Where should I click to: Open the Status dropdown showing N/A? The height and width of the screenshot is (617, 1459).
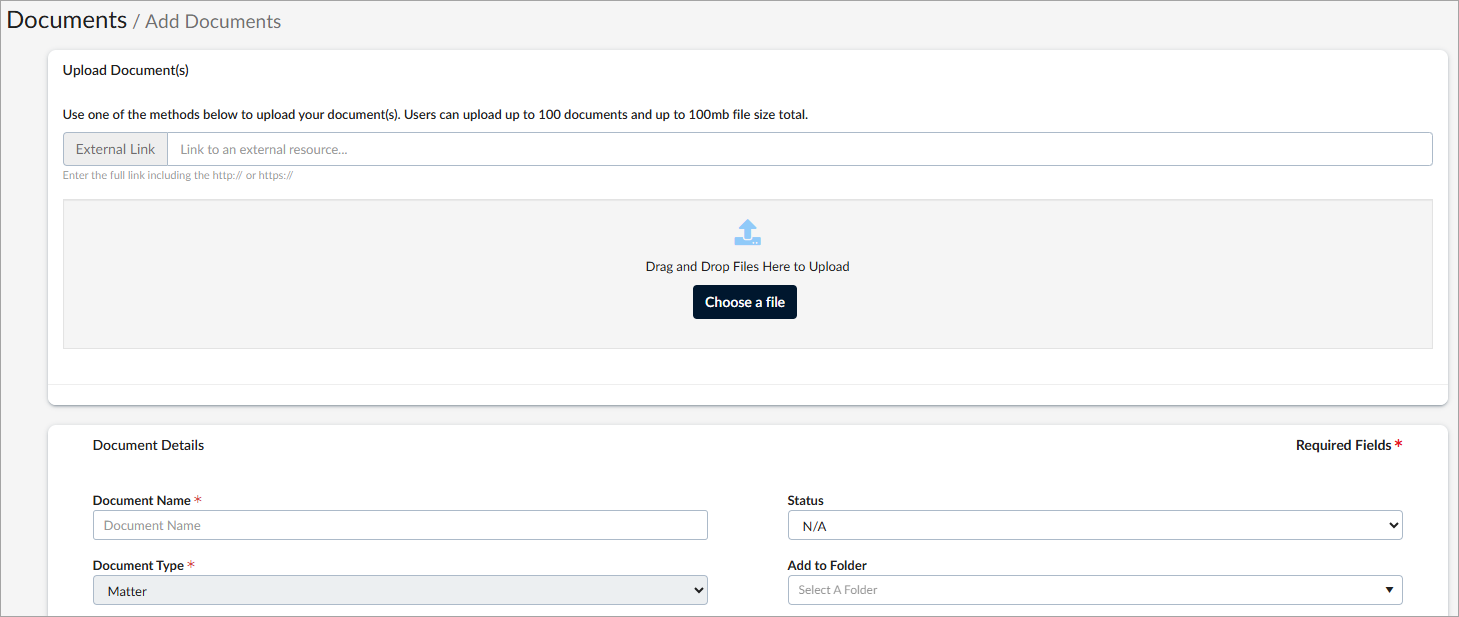1094,525
